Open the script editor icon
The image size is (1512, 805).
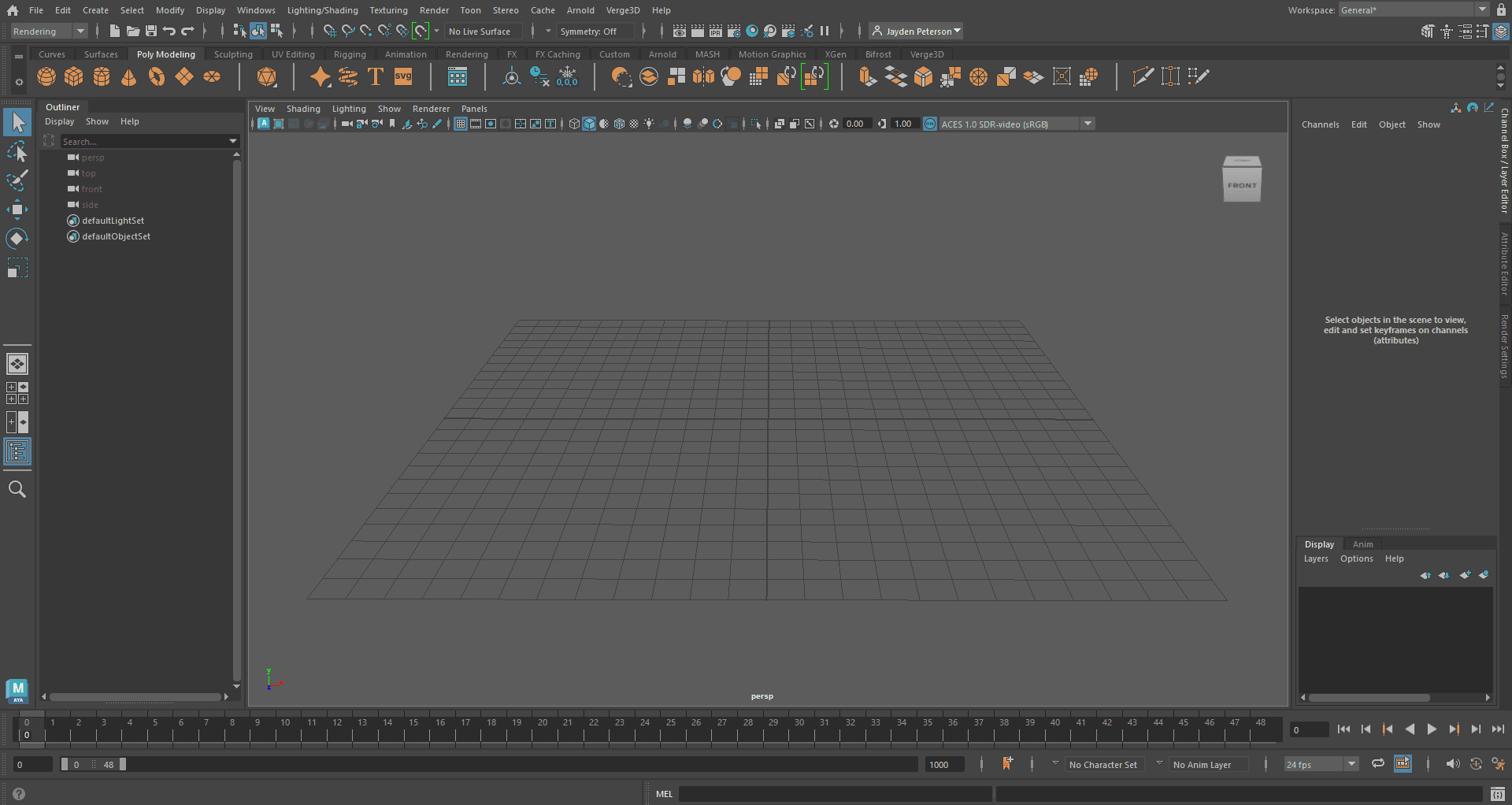[1497, 794]
